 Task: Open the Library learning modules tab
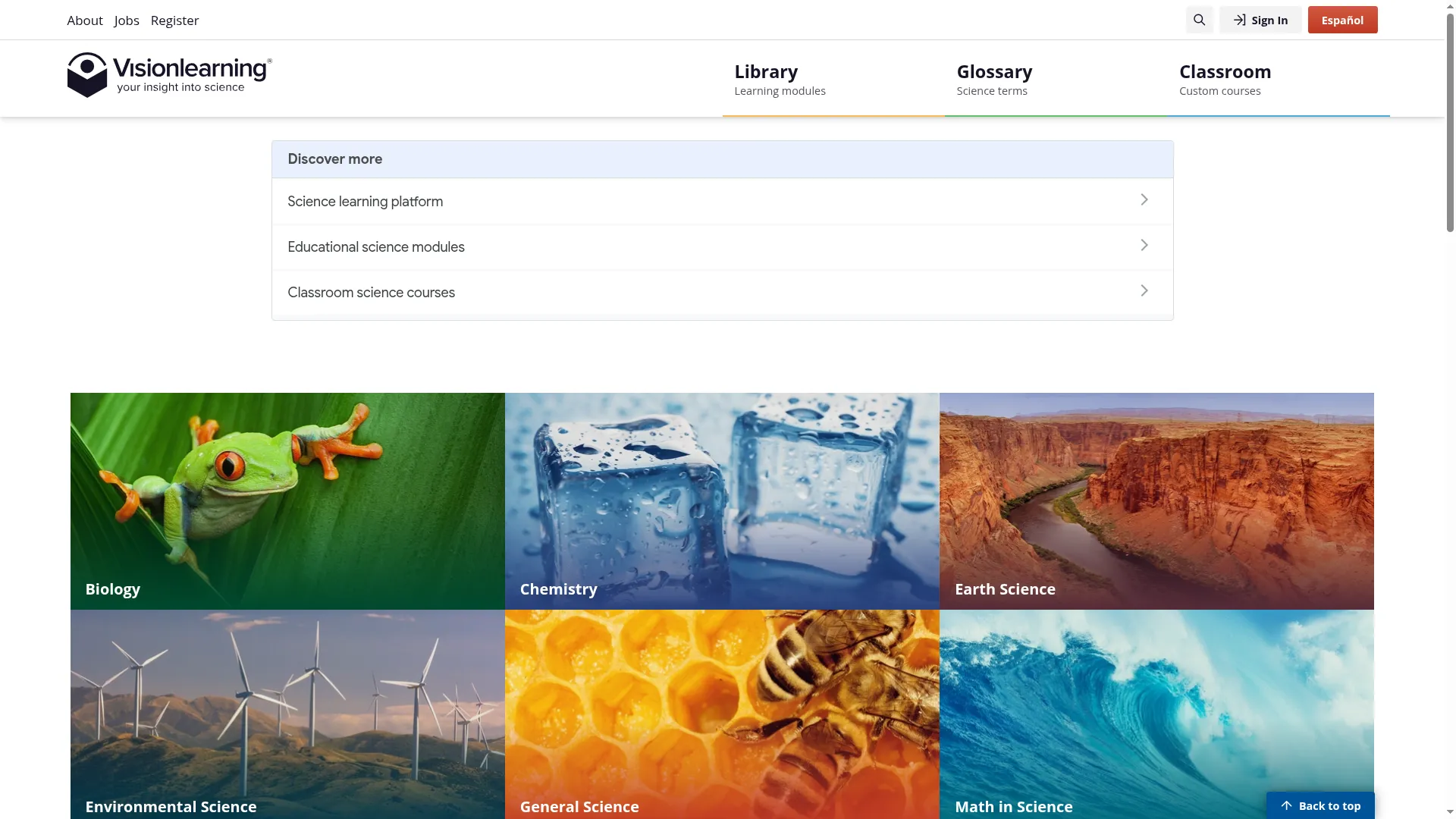833,79
